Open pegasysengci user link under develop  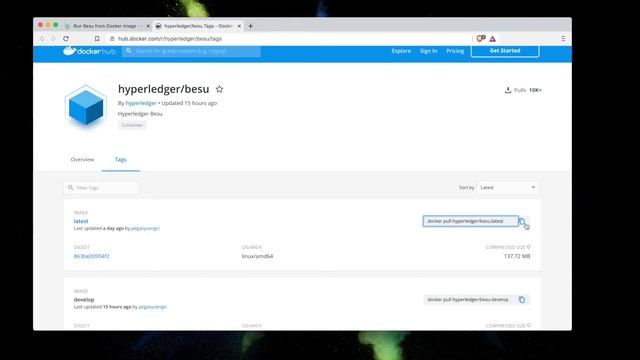coord(153,307)
